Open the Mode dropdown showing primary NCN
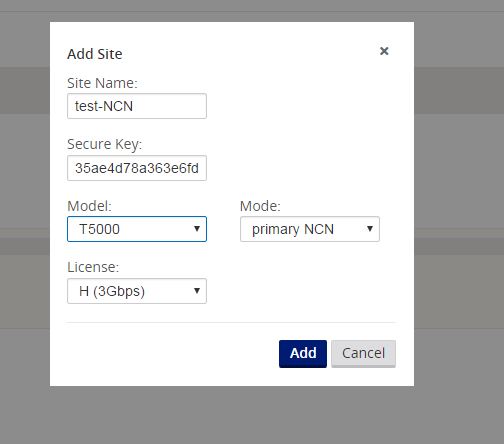Screen dimensions: 504x444 (310, 229)
